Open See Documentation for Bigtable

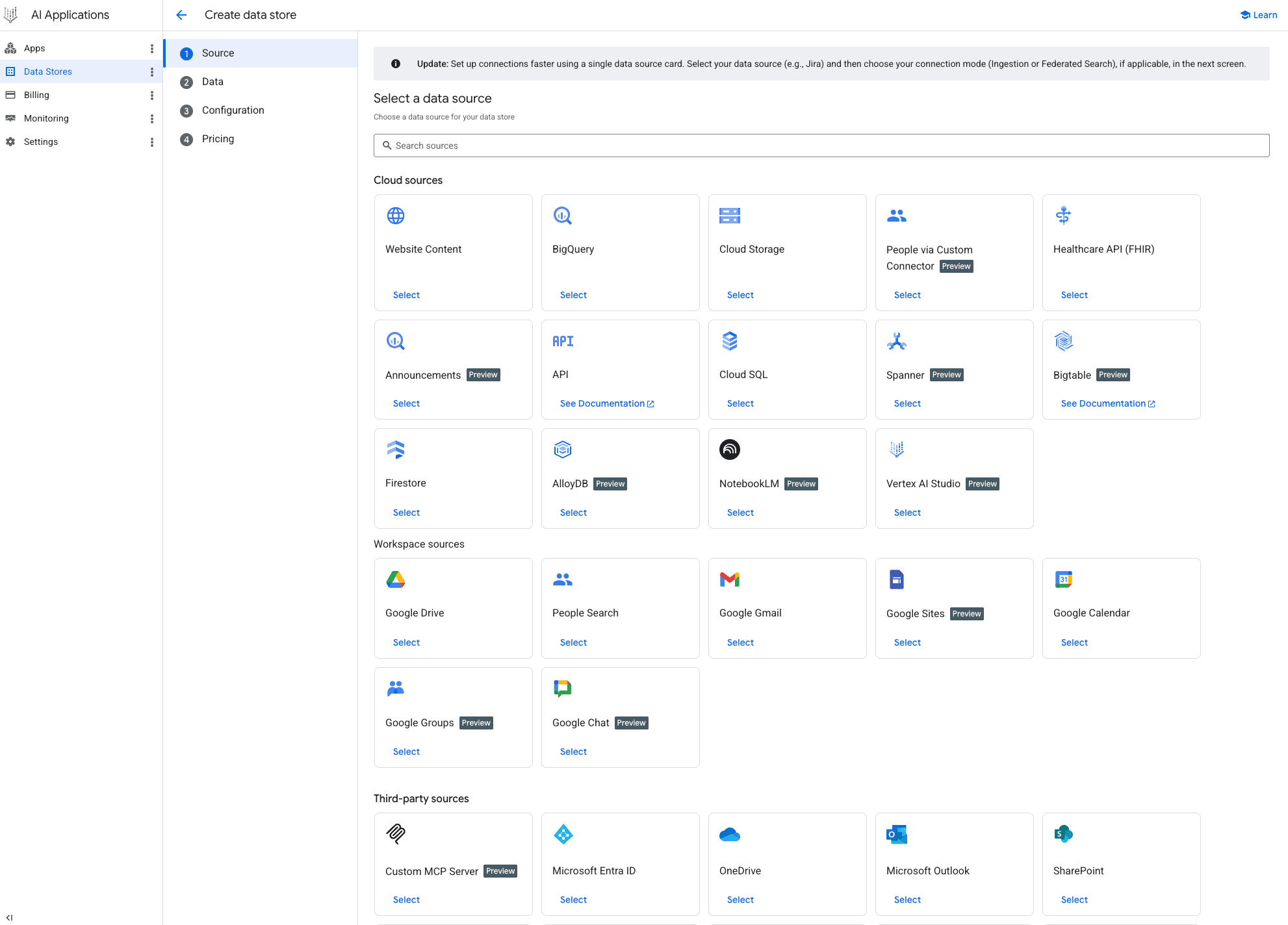tap(1108, 403)
